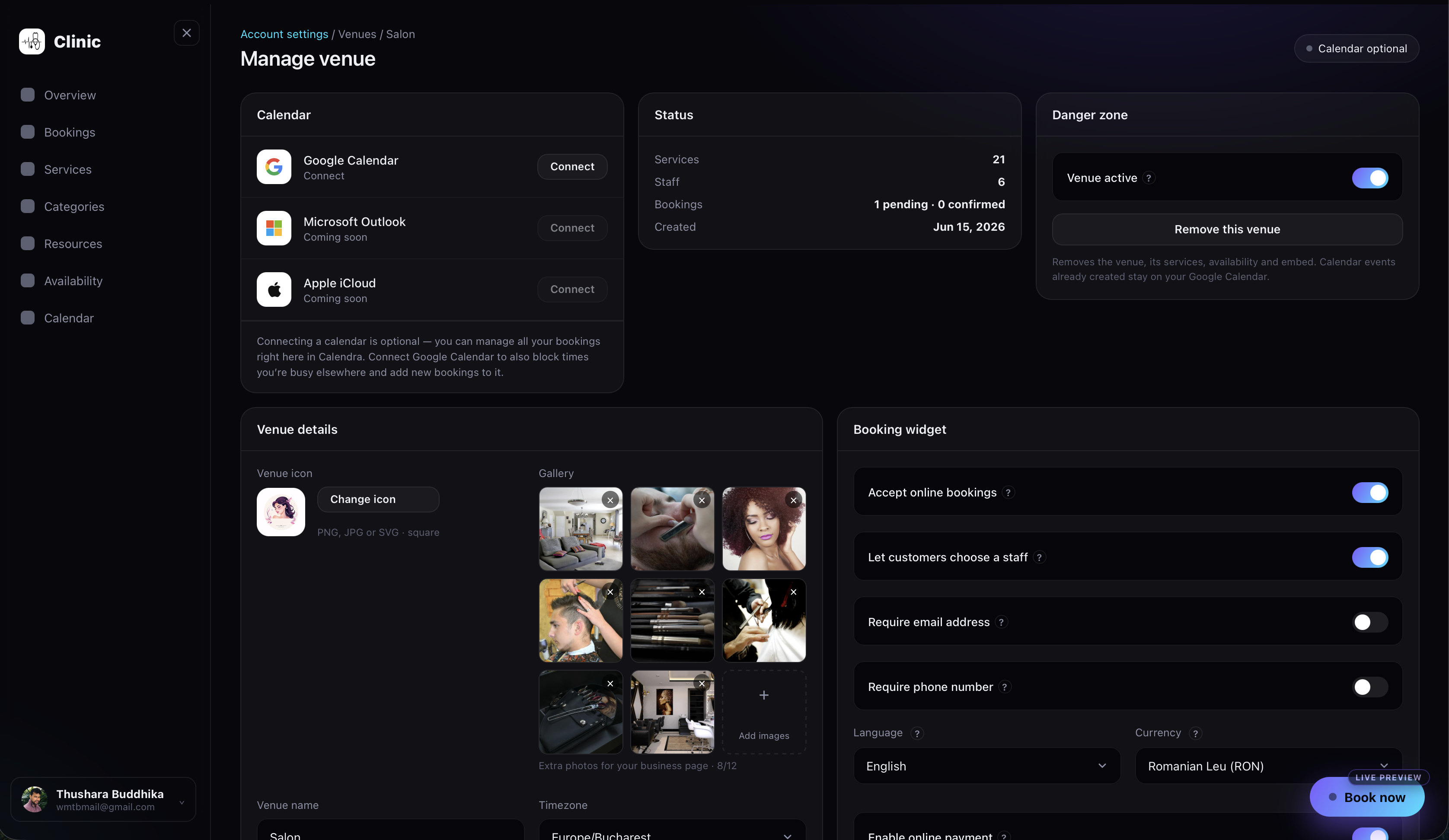The height and width of the screenshot is (840, 1449).
Task: Click the Book now live preview button
Action: click(1367, 798)
